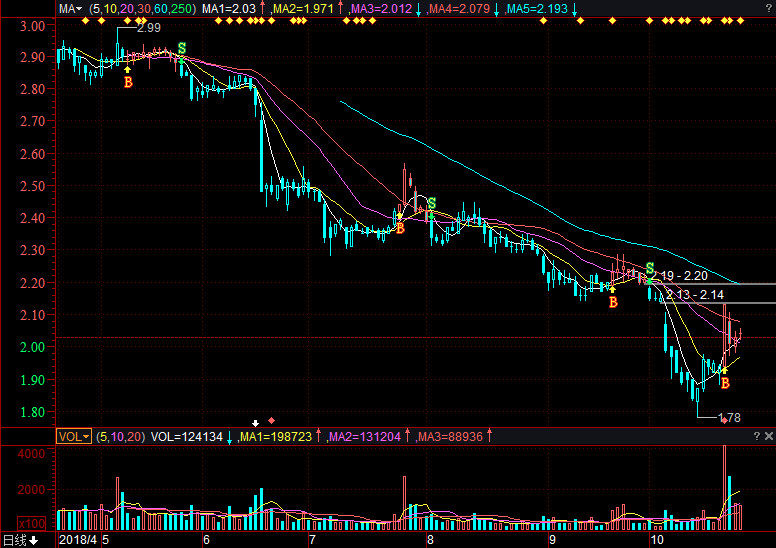Click the month 7 label on time axis
This screenshot has width=776, height=548.
pos(312,540)
